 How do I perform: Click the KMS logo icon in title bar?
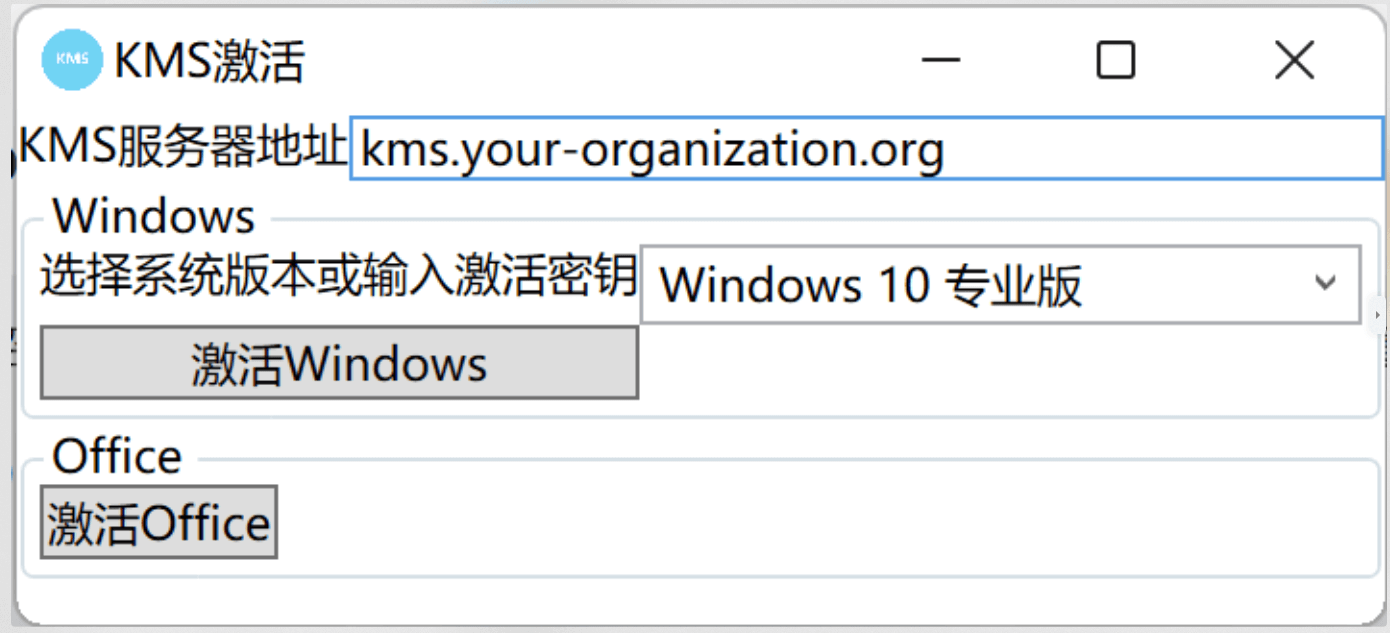(71, 59)
